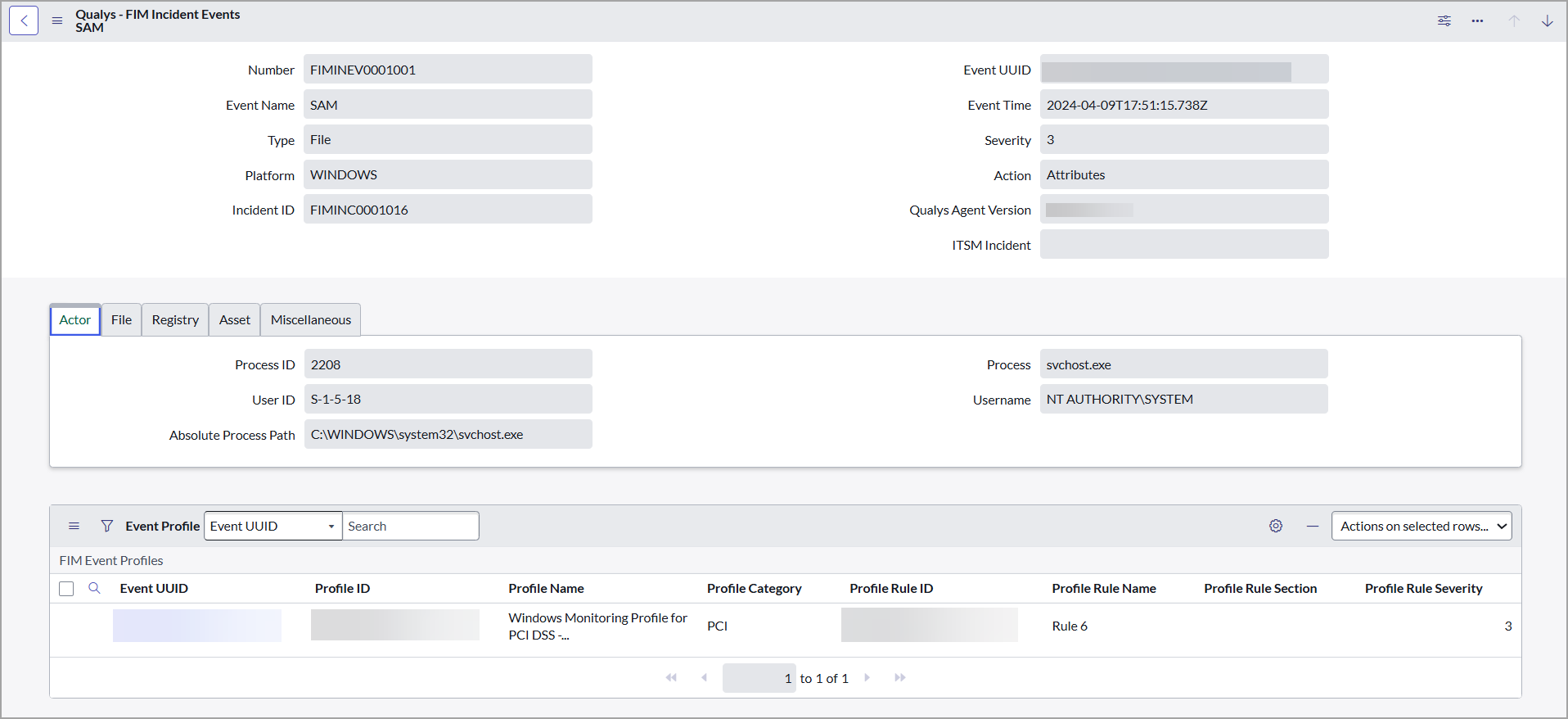Open more options ellipsis in header
The image size is (1568, 719).
tap(1477, 21)
